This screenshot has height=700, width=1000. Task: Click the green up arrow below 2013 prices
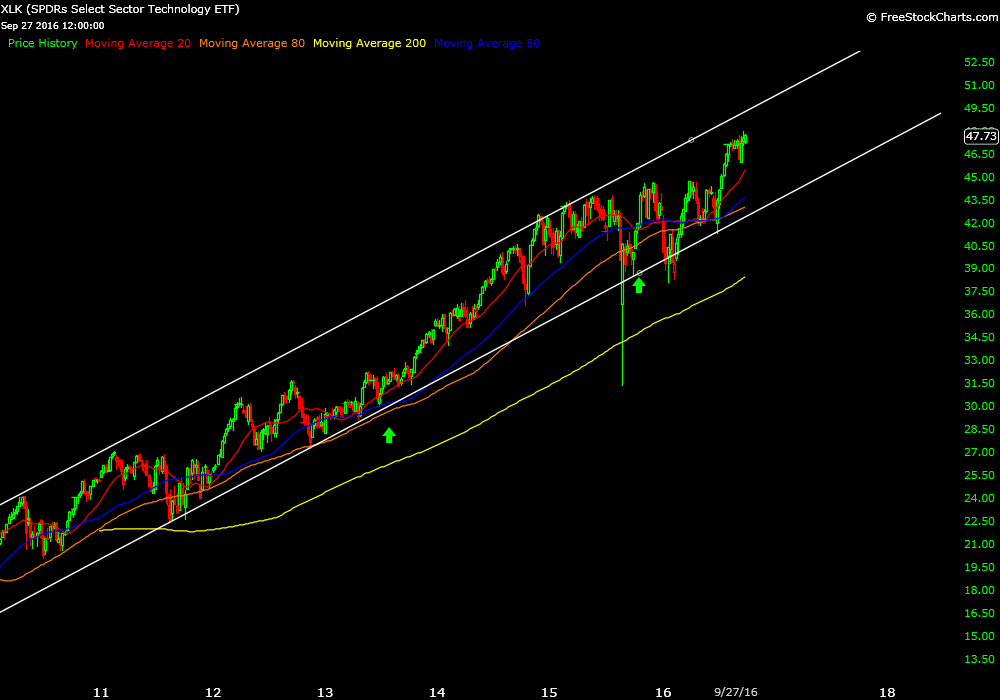pyautogui.click(x=389, y=435)
